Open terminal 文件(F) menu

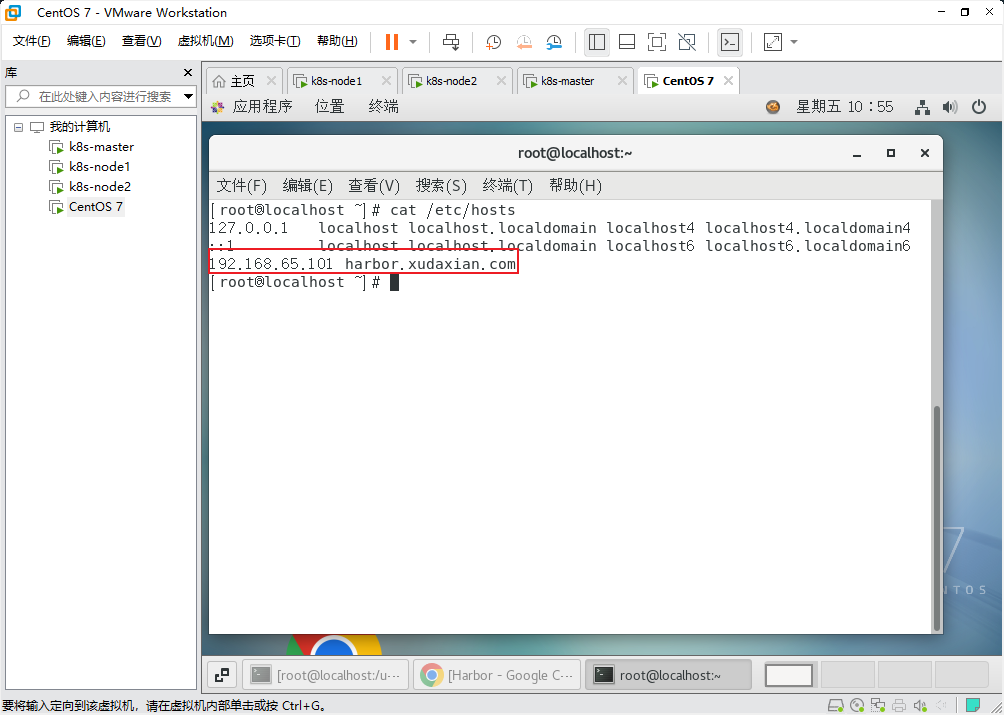[241, 186]
